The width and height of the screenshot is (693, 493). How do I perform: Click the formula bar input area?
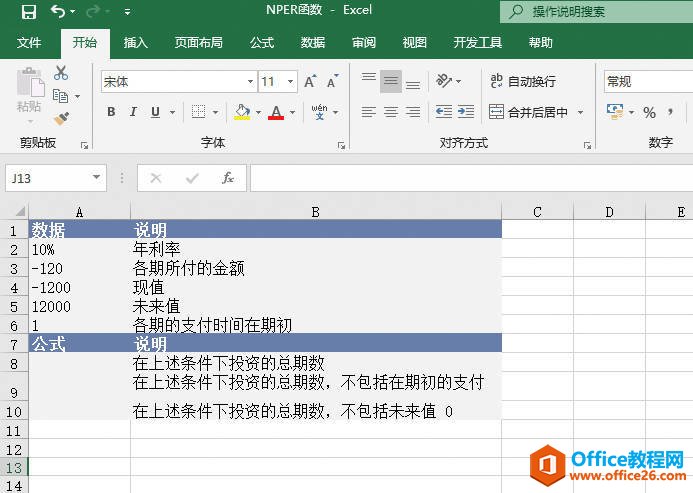472,178
